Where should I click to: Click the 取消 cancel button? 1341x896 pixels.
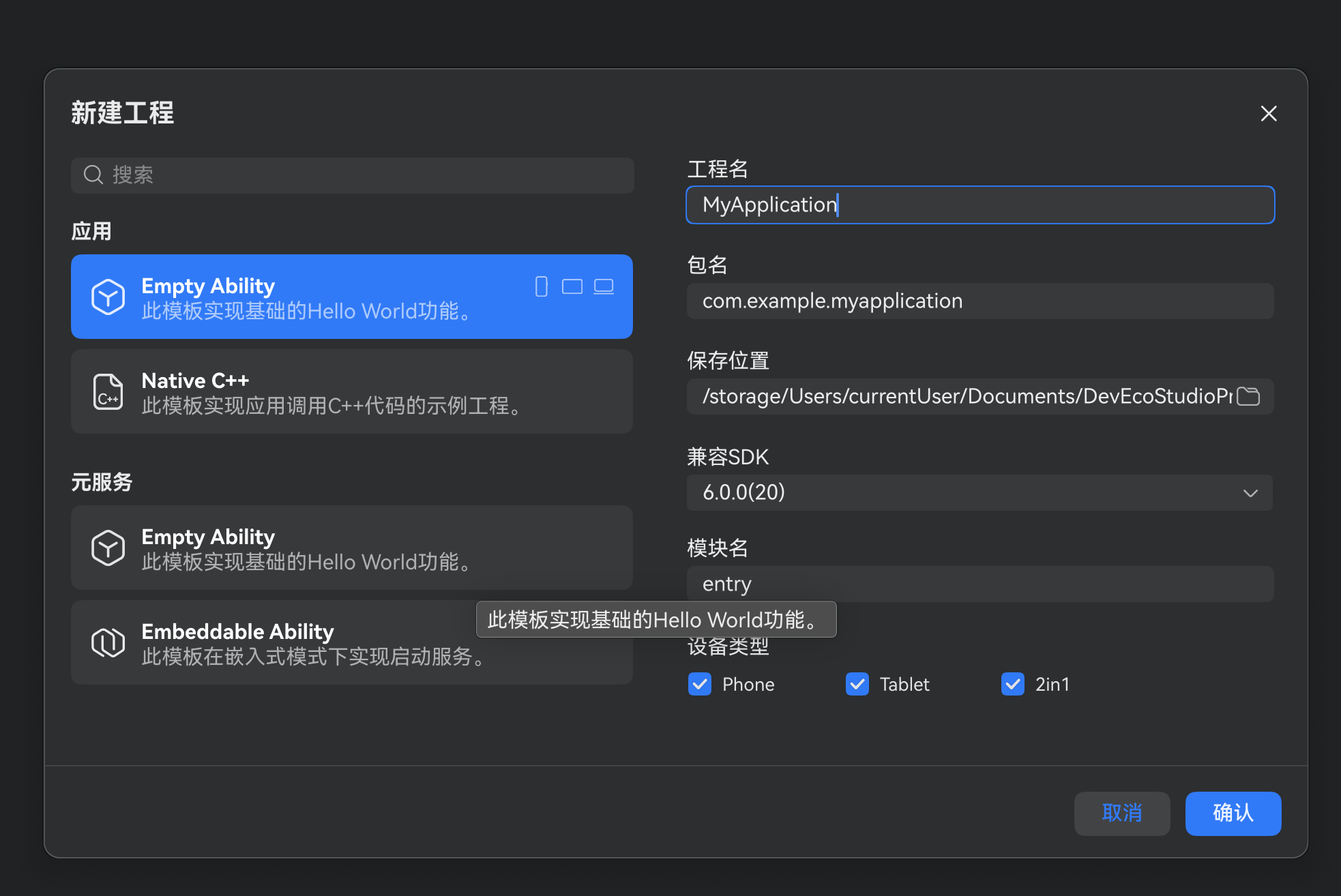click(x=1122, y=813)
